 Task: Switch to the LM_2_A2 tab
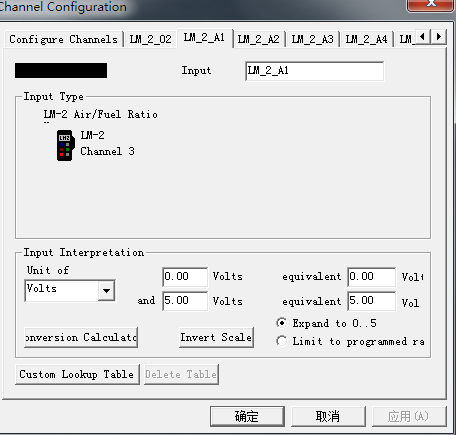(258, 39)
